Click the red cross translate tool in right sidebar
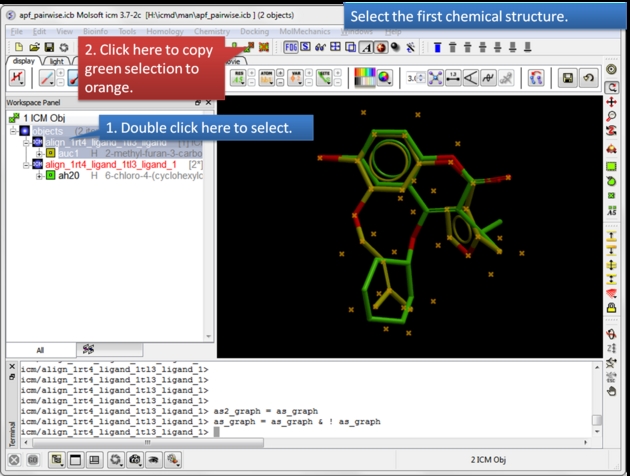 pos(611,102)
